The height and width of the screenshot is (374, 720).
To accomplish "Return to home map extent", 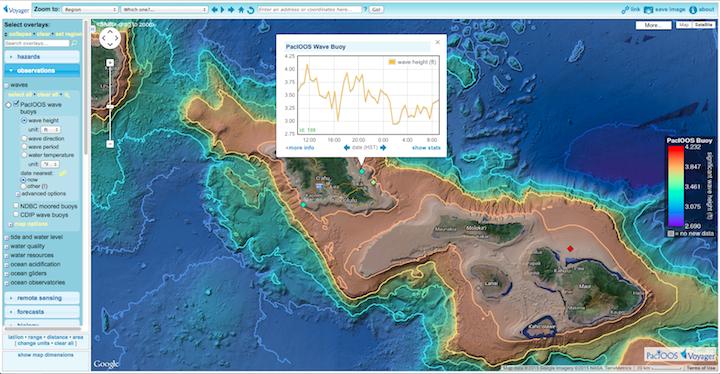I will (x=241, y=10).
